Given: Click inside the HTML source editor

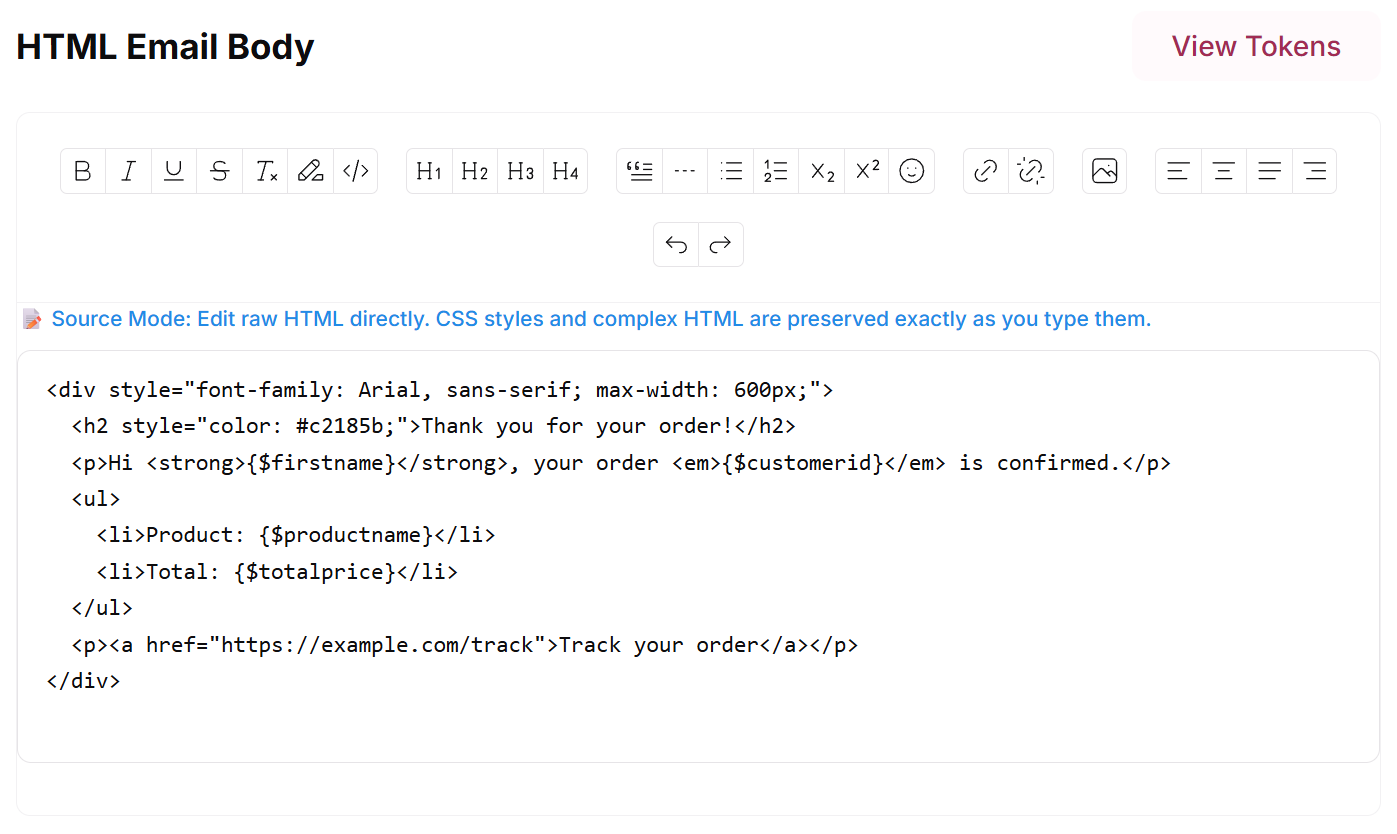Looking at the screenshot, I should point(698,556).
